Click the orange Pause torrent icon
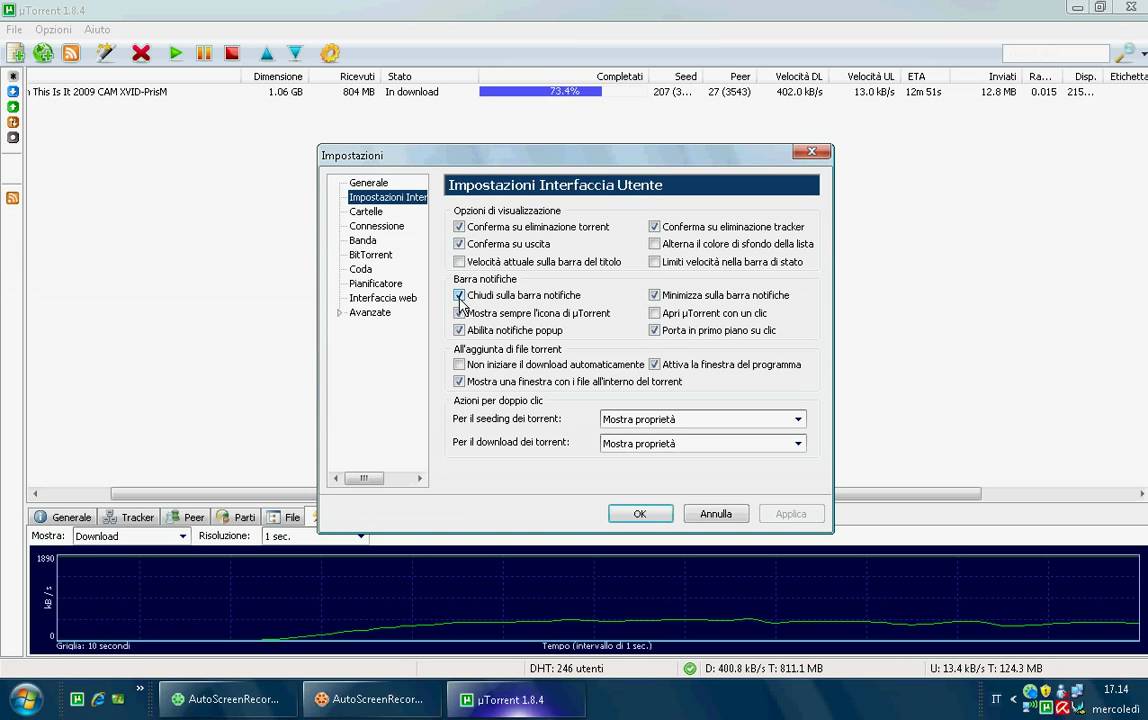The width and height of the screenshot is (1148, 720). 204,53
